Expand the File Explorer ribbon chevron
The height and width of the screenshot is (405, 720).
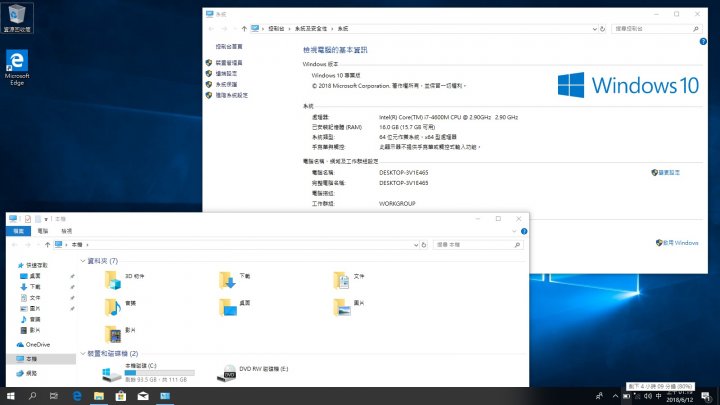point(514,231)
